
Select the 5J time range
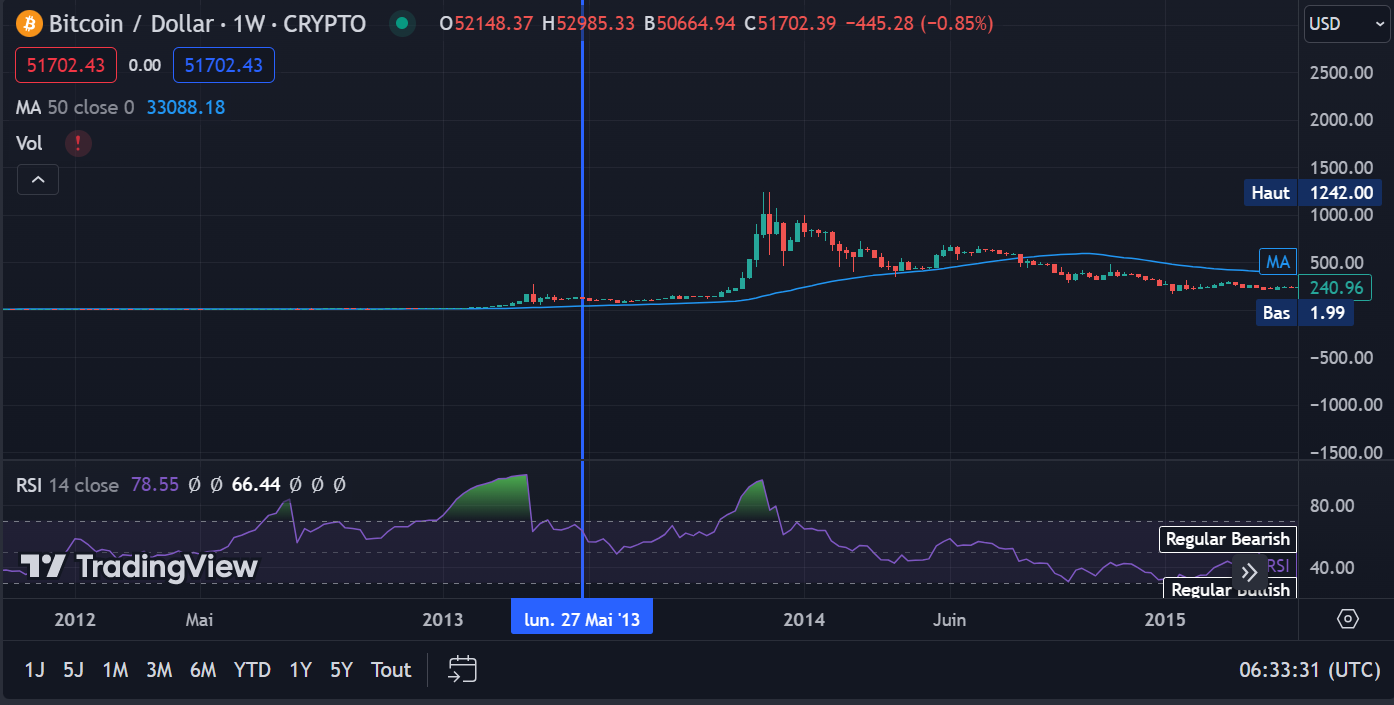(73, 670)
